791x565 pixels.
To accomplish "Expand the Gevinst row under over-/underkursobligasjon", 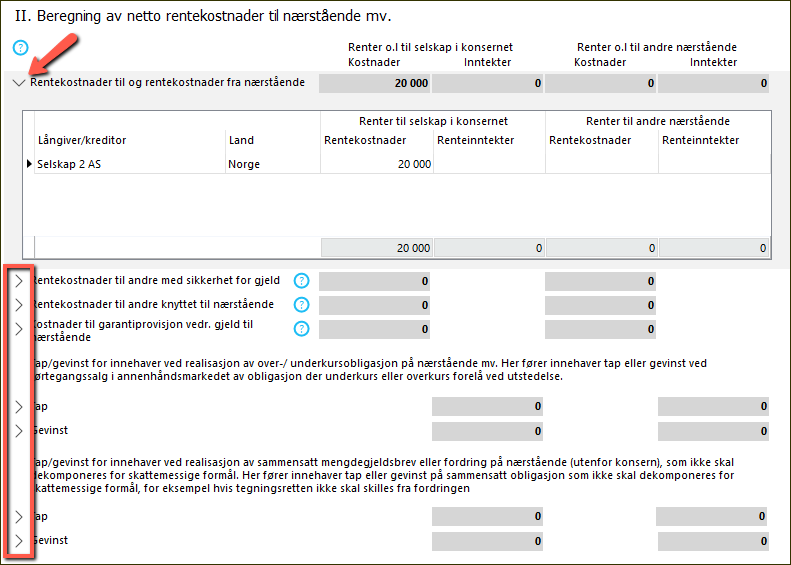I will pos(19,431).
